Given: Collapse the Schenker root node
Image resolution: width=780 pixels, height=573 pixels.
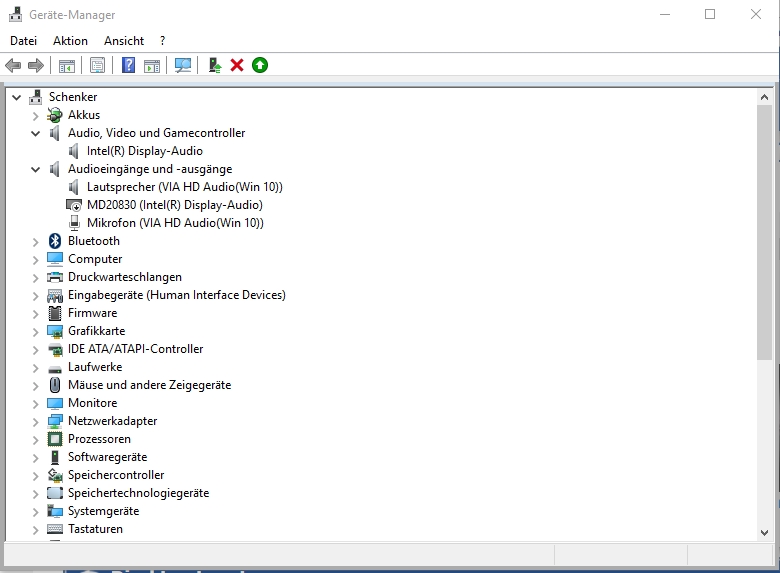Looking at the screenshot, I should [16, 97].
